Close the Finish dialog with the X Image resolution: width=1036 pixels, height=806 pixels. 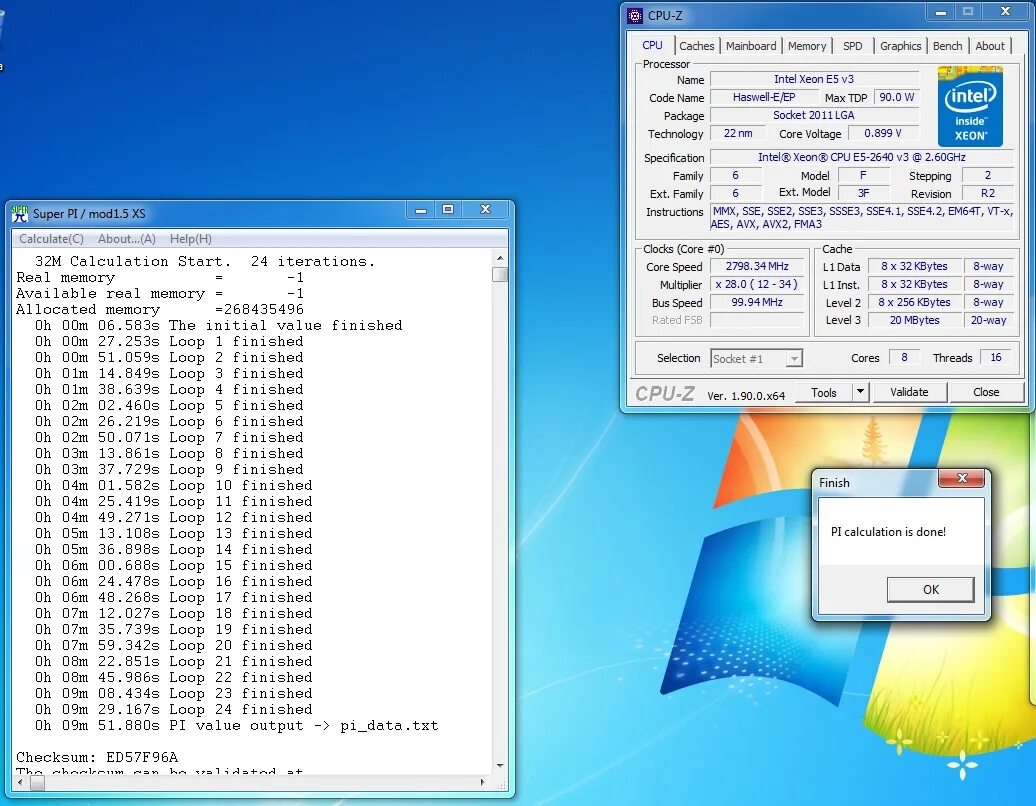coord(962,478)
